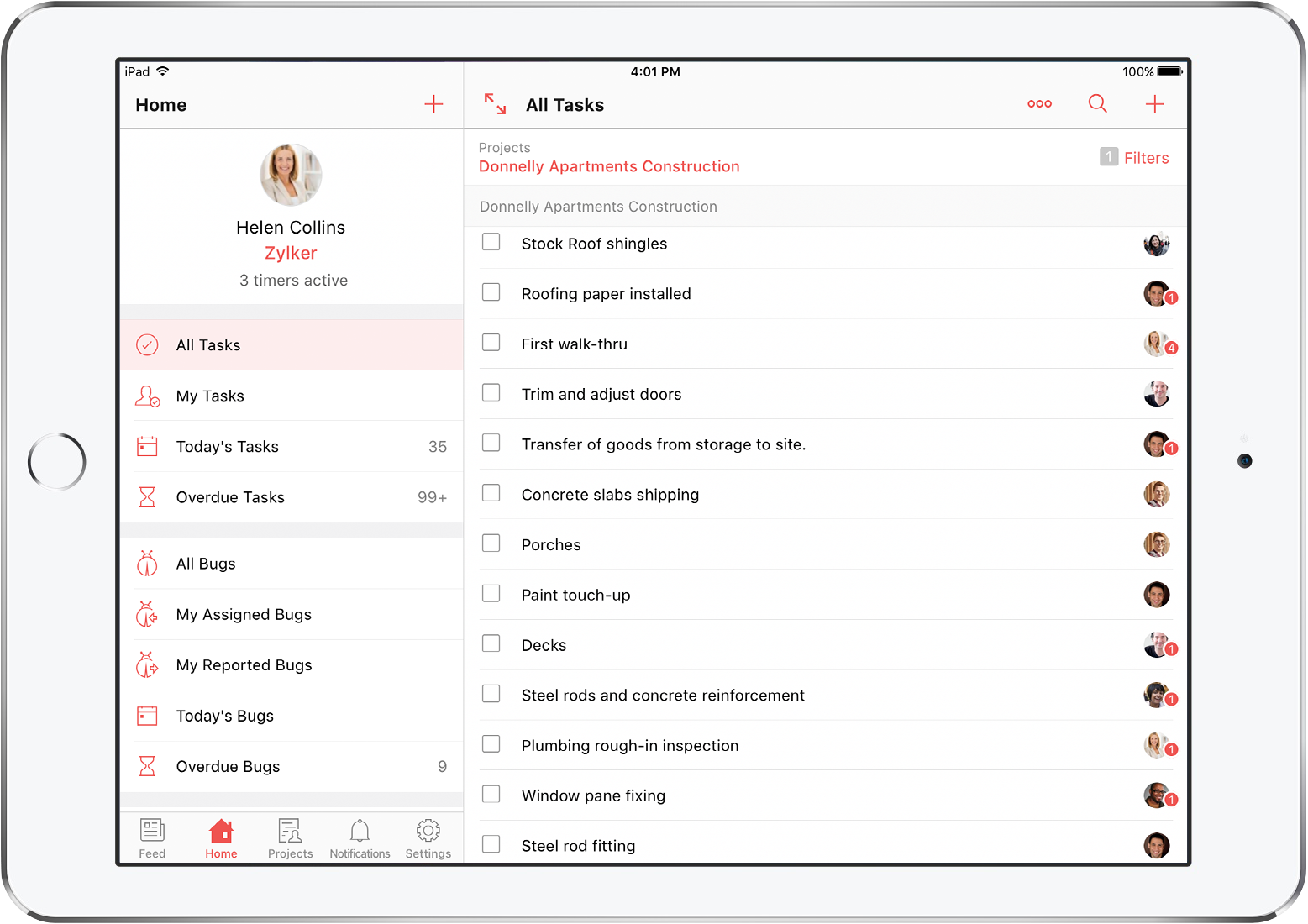
Task: Click the My Assigned Bugs icon
Action: tap(147, 614)
